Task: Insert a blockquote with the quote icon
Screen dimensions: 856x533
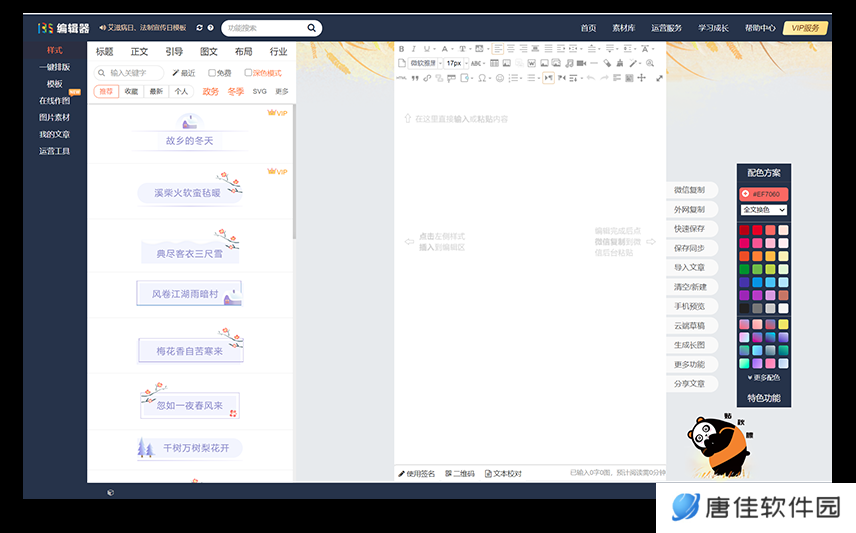Action: pyautogui.click(x=415, y=78)
